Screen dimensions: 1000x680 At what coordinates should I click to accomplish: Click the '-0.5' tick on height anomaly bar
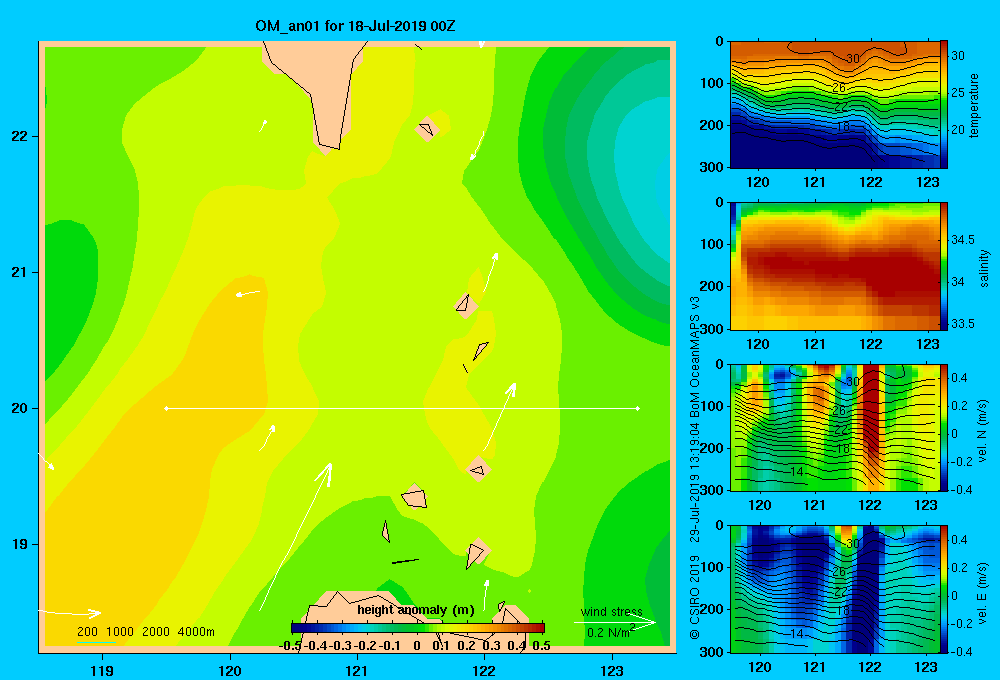tap(290, 646)
